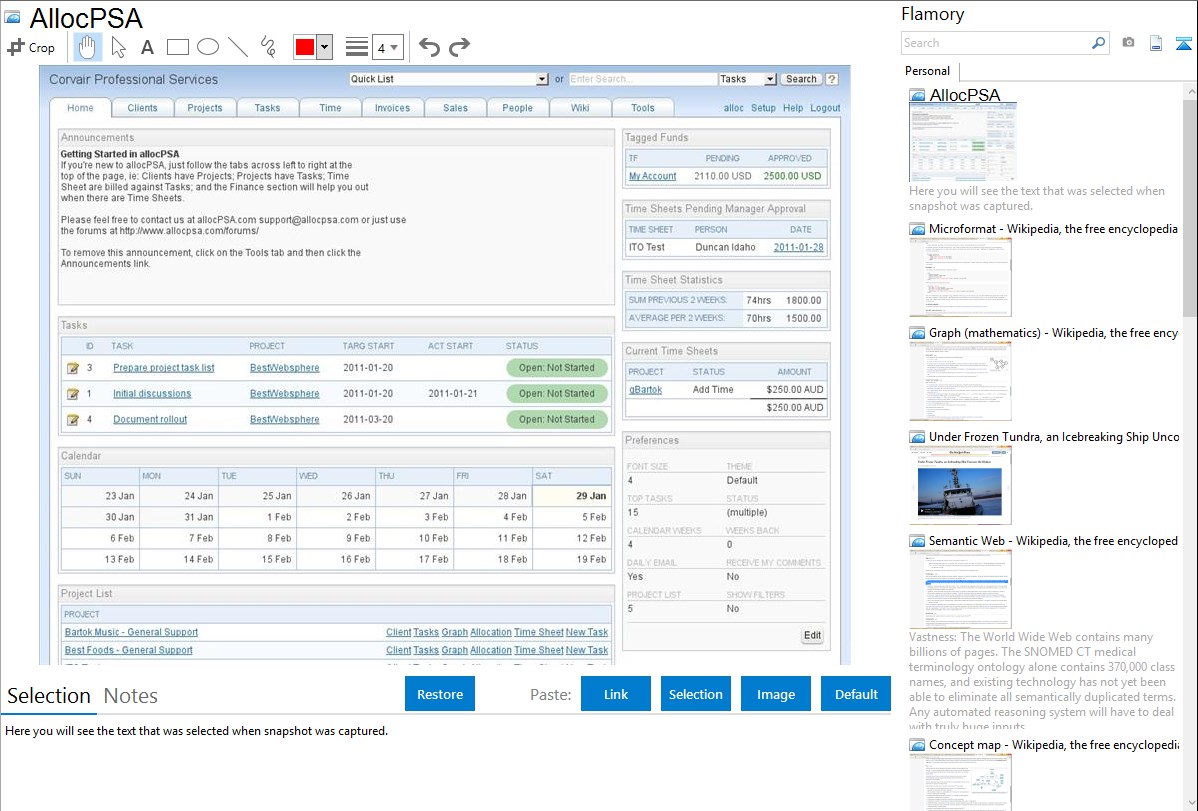Click the snapshot icon beside Under Frozen Tundra
Screen dimensions: 1198x811
pos(917,437)
